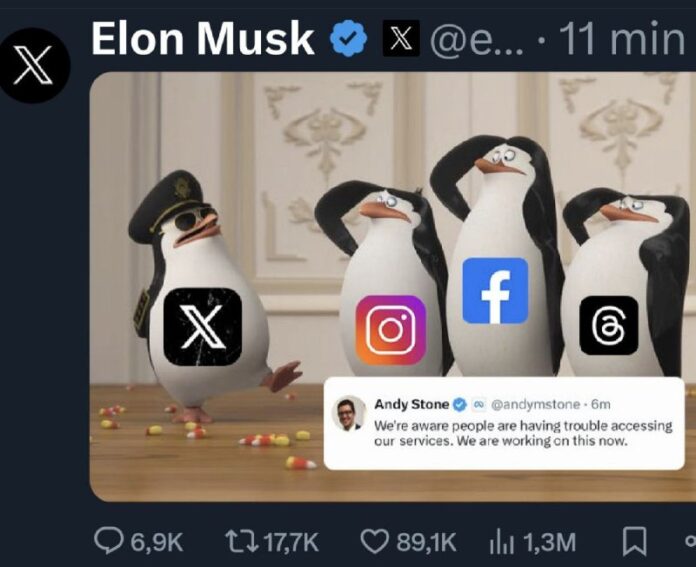Viewport: 696px width, 567px height.
Task: Click the X logo on the captain penguin
Action: pos(202,326)
